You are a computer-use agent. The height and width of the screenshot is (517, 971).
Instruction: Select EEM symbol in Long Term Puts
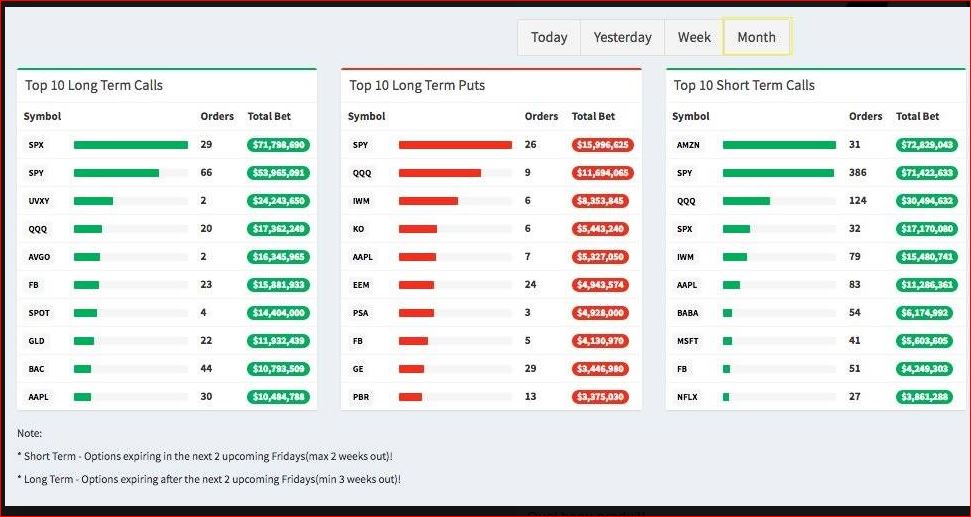pos(361,285)
